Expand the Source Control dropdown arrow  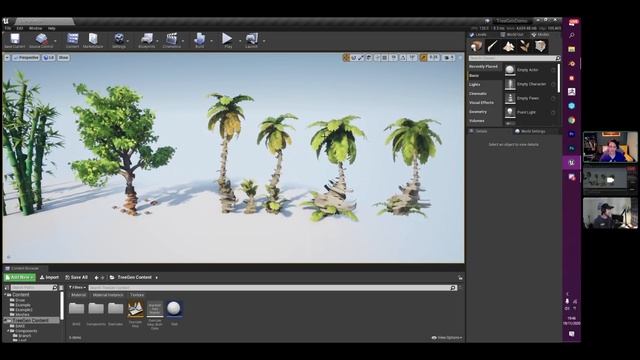pyautogui.click(x=56, y=41)
